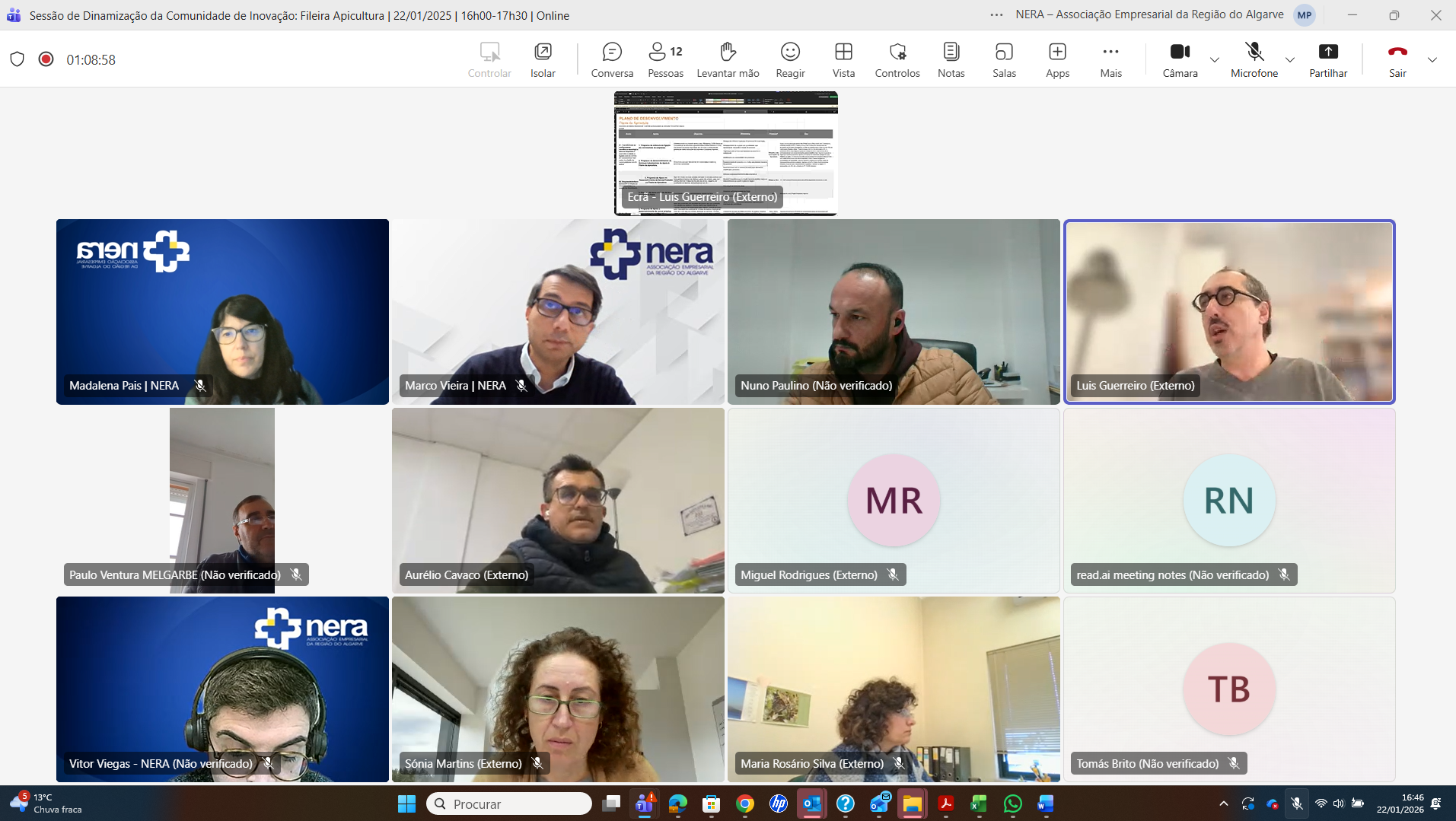Select the shared screen thumbnail of Luis Guerreiro
Image resolution: width=1456 pixels, height=821 pixels.
coord(725,153)
